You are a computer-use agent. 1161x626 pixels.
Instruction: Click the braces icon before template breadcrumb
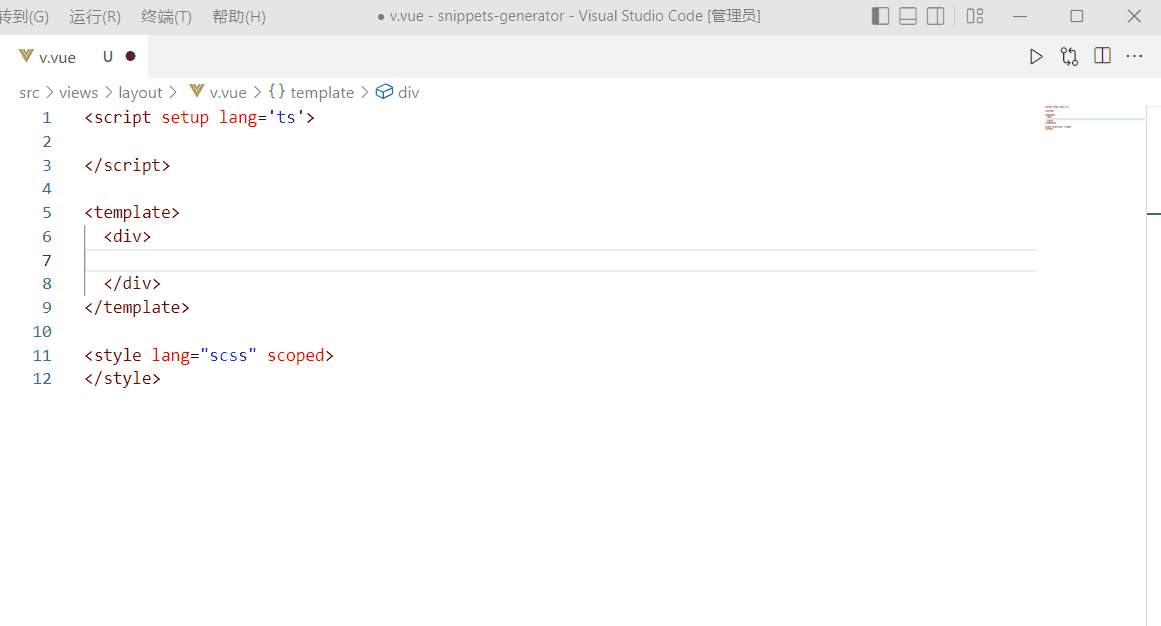tap(277, 92)
